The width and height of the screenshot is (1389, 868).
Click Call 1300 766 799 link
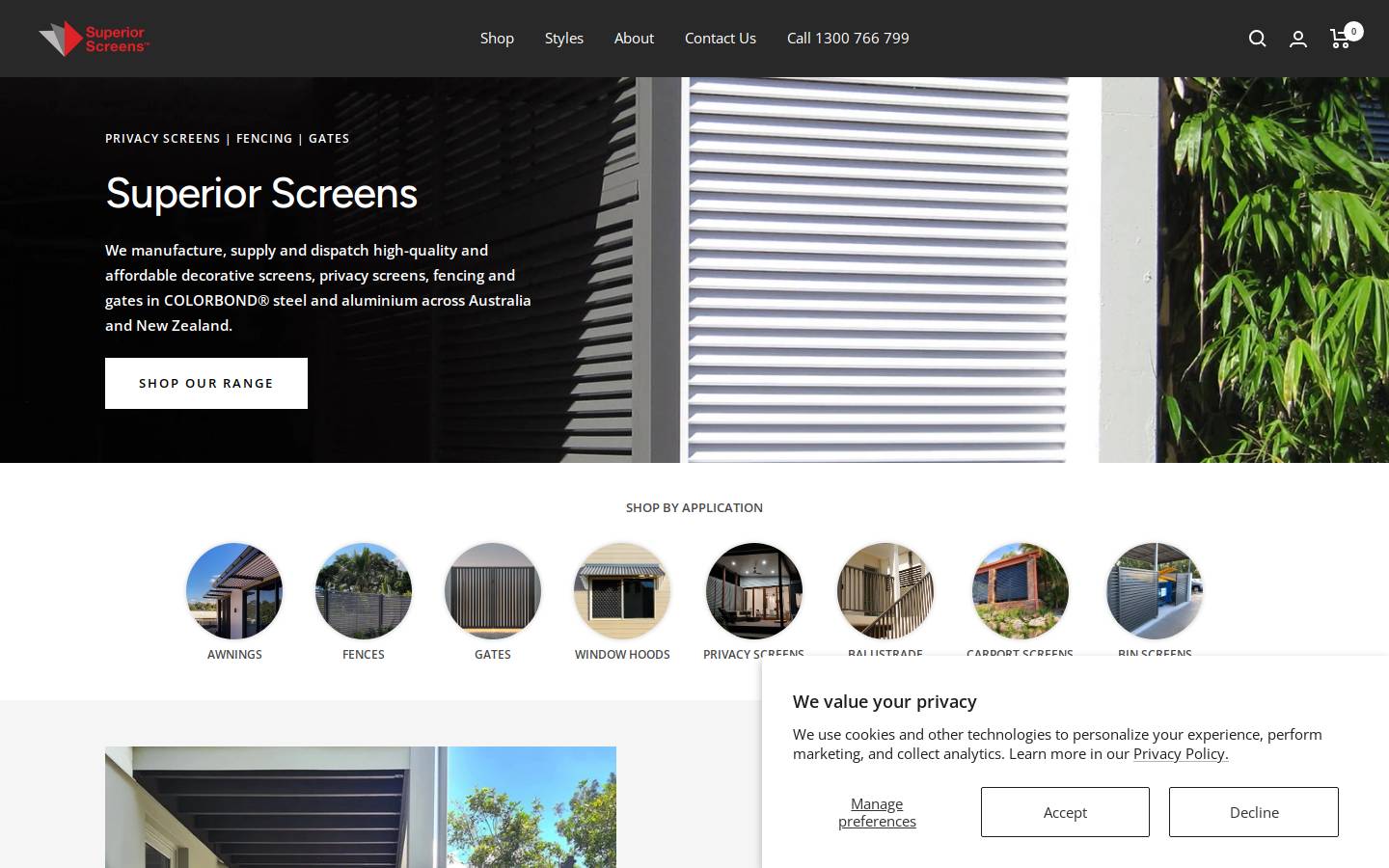tap(848, 38)
